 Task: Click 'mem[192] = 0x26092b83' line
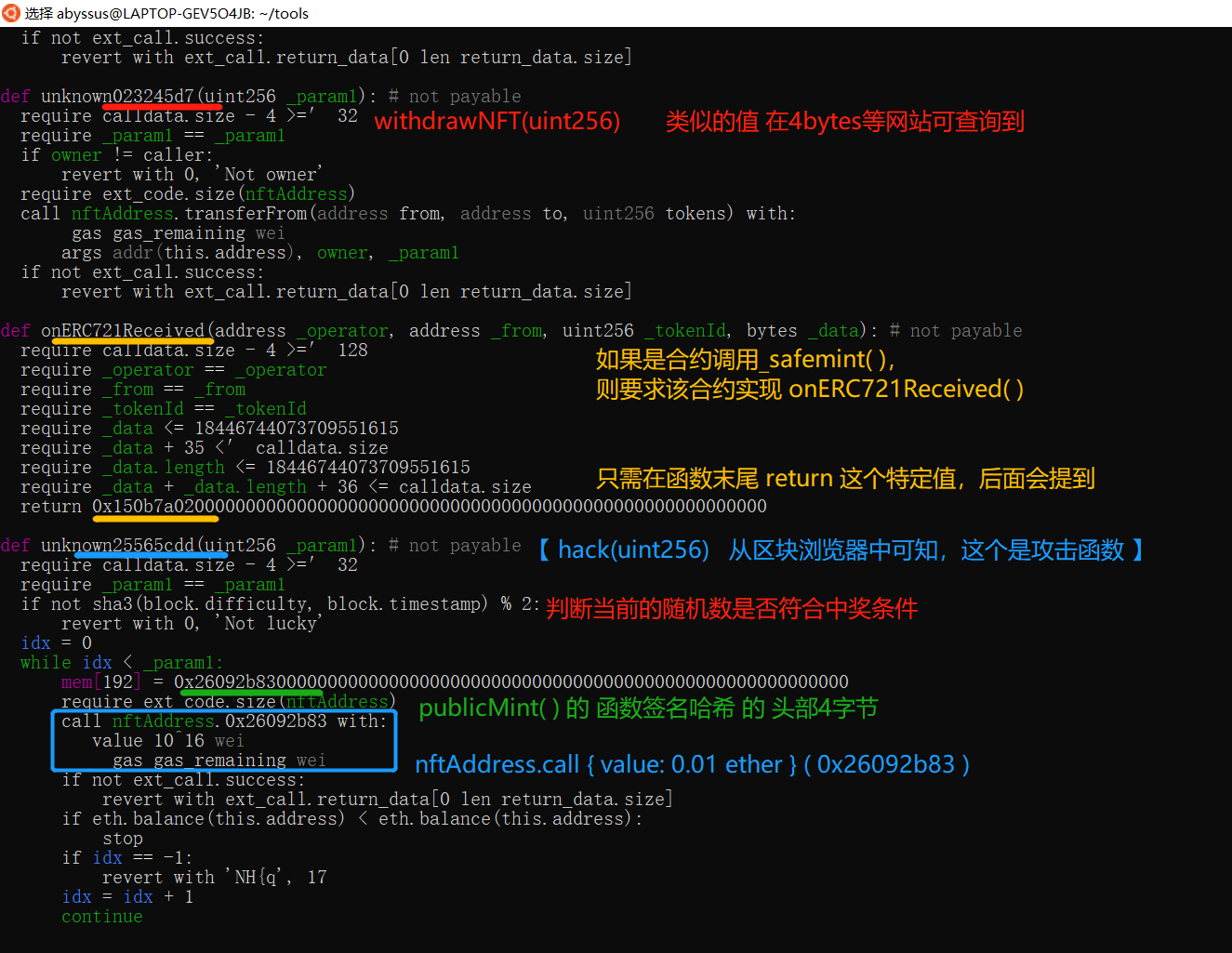455,682
